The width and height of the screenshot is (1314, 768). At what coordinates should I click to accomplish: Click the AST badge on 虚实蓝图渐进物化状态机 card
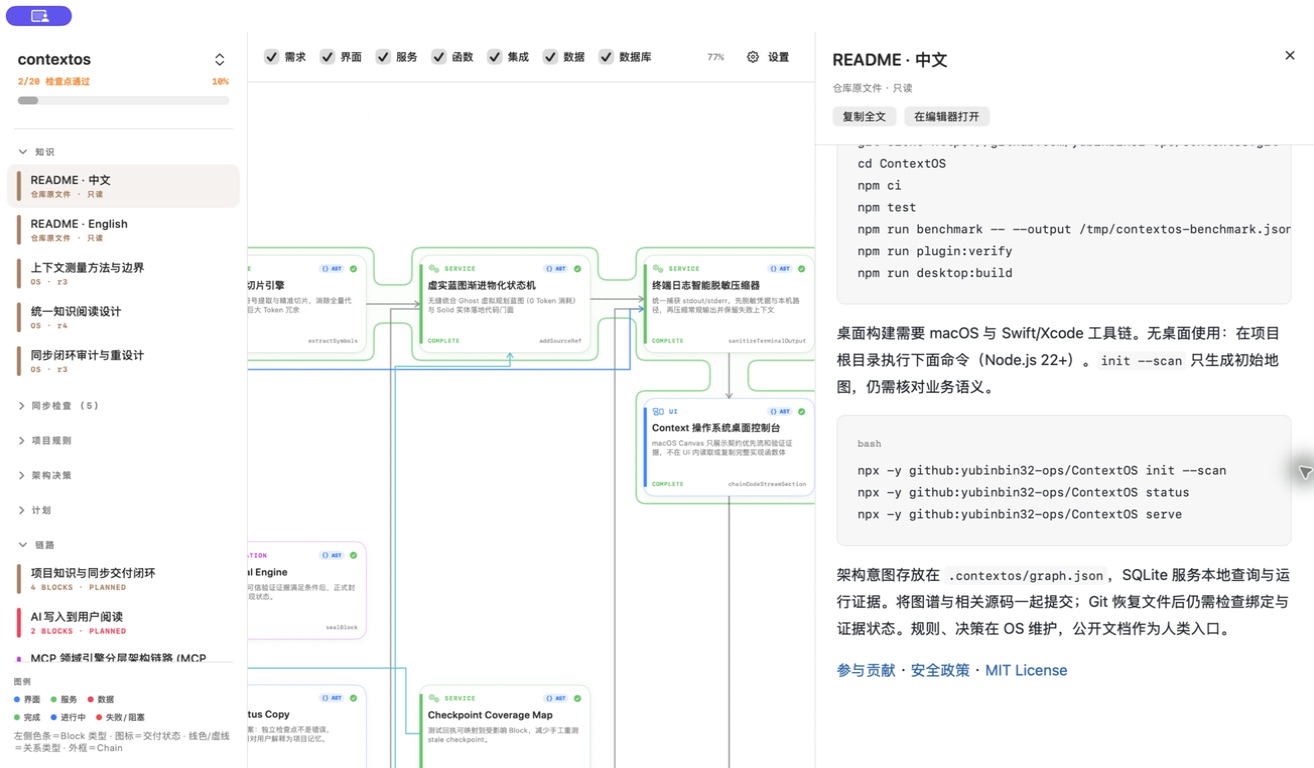coord(557,269)
